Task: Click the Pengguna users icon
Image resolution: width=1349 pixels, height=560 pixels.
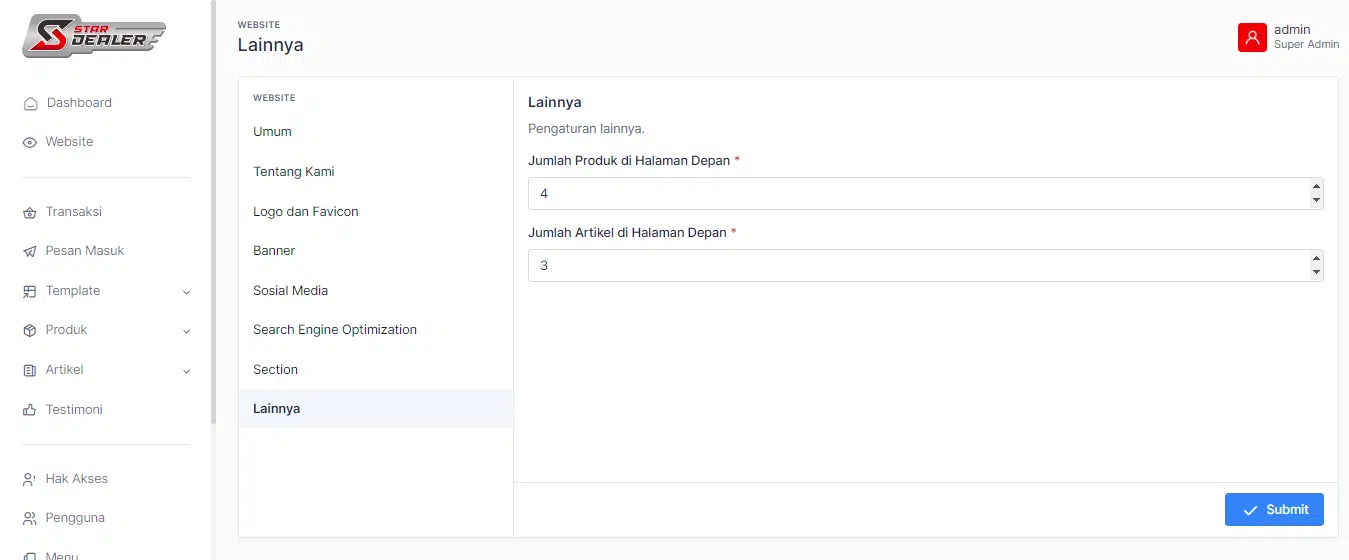Action: point(30,518)
